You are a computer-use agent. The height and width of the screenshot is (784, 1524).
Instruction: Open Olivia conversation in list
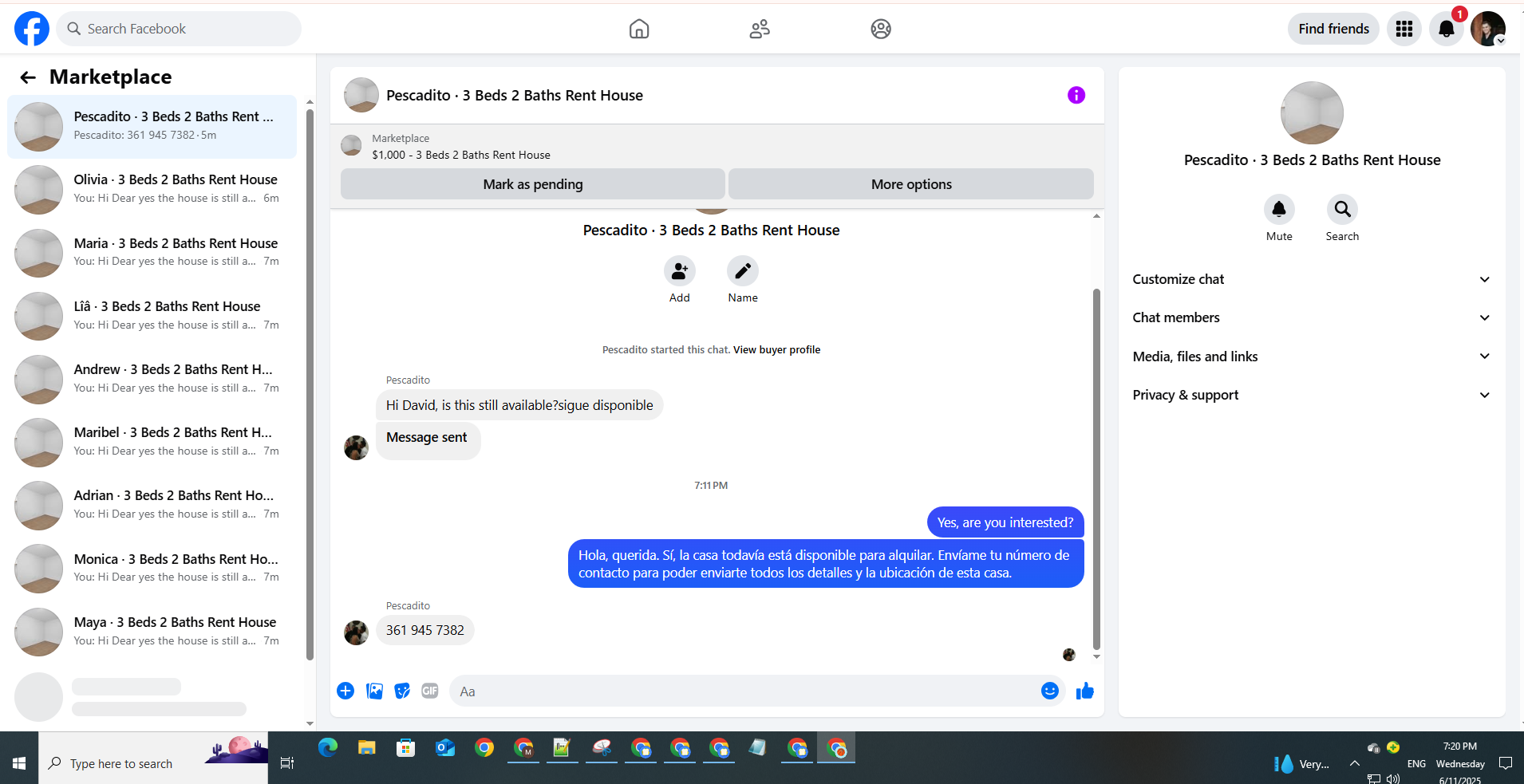(152, 189)
